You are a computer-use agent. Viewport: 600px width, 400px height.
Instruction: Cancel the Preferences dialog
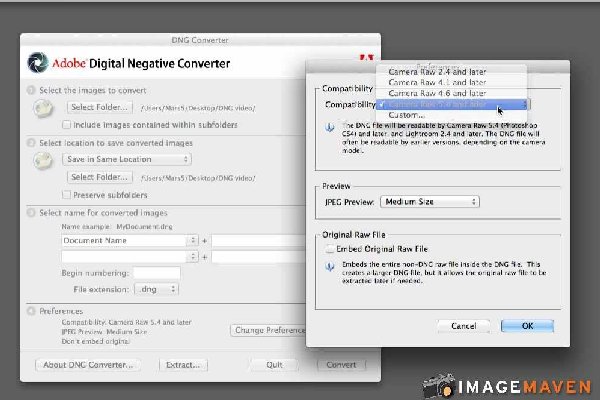(x=463, y=326)
